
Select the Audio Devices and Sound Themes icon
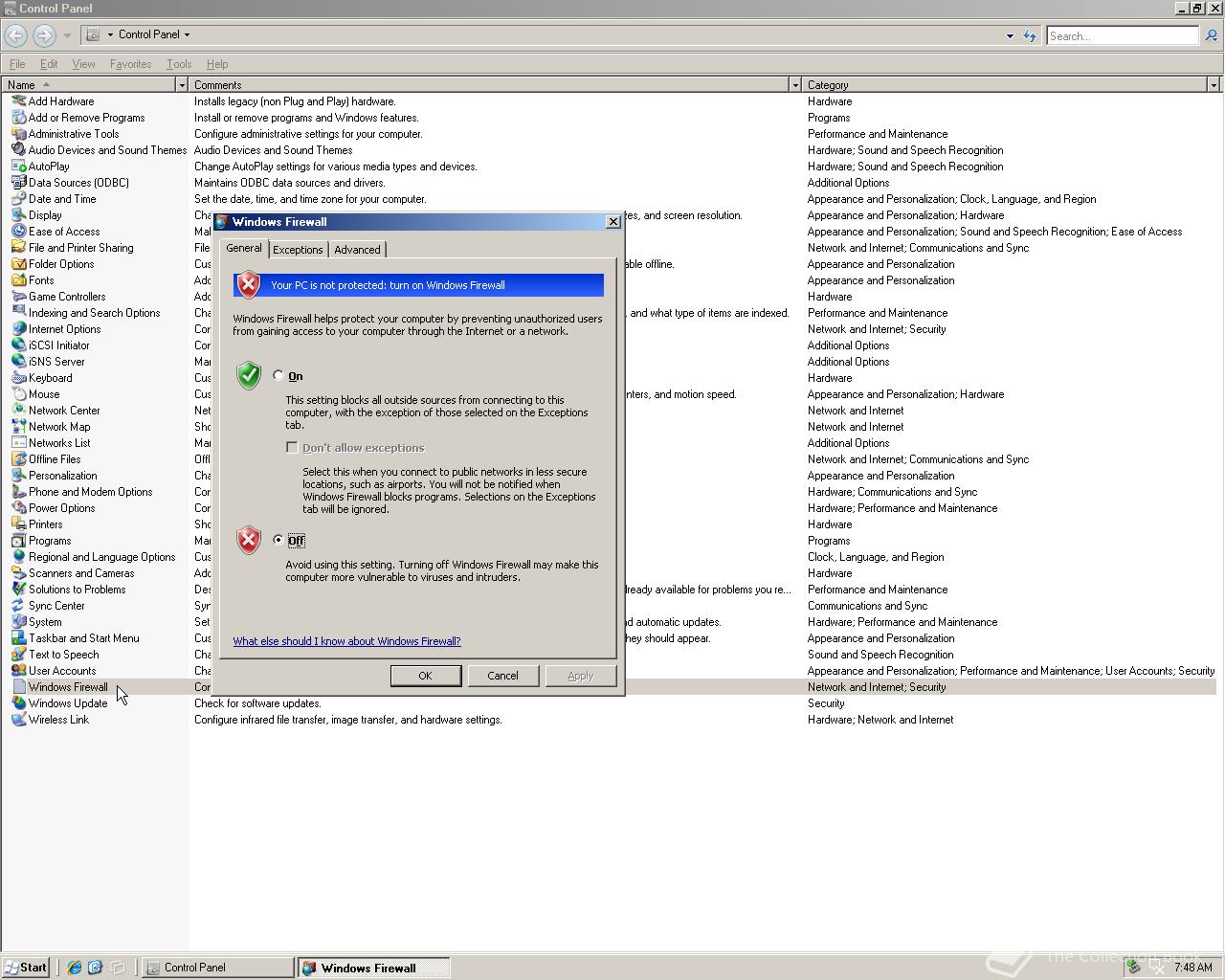(18, 150)
